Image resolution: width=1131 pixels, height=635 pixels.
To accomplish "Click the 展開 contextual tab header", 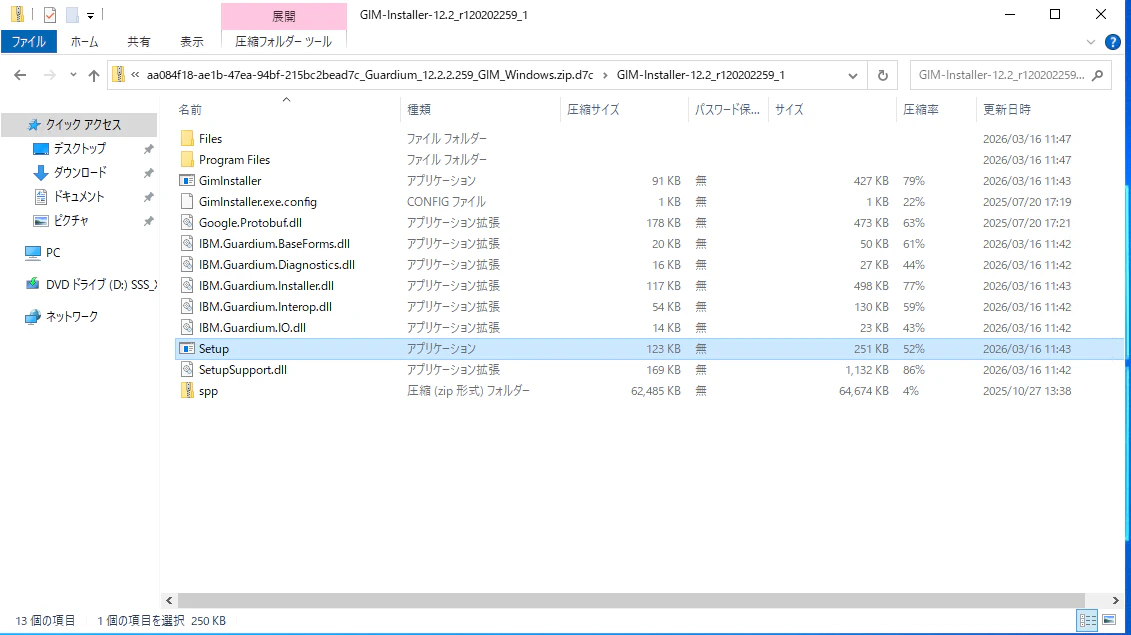I will (x=283, y=16).
